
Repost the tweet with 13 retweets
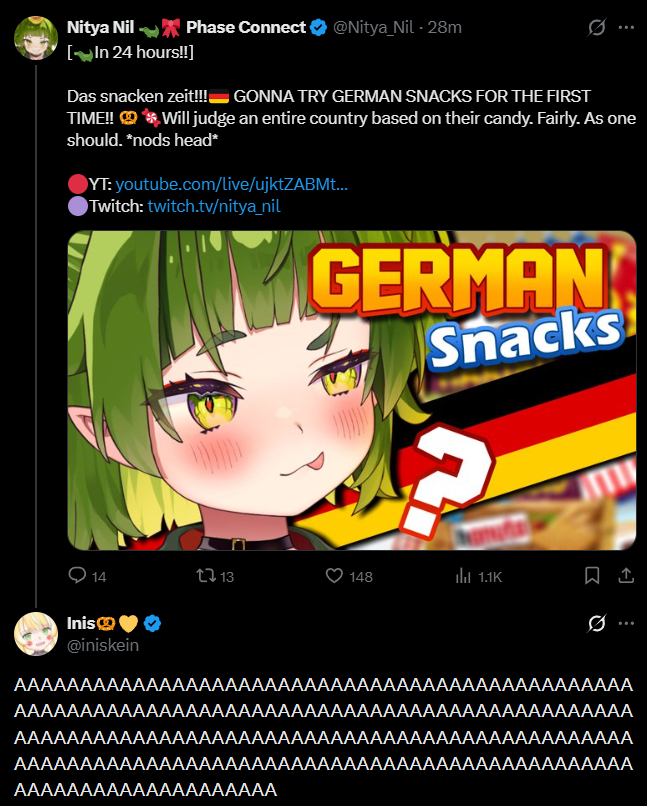coord(206,575)
